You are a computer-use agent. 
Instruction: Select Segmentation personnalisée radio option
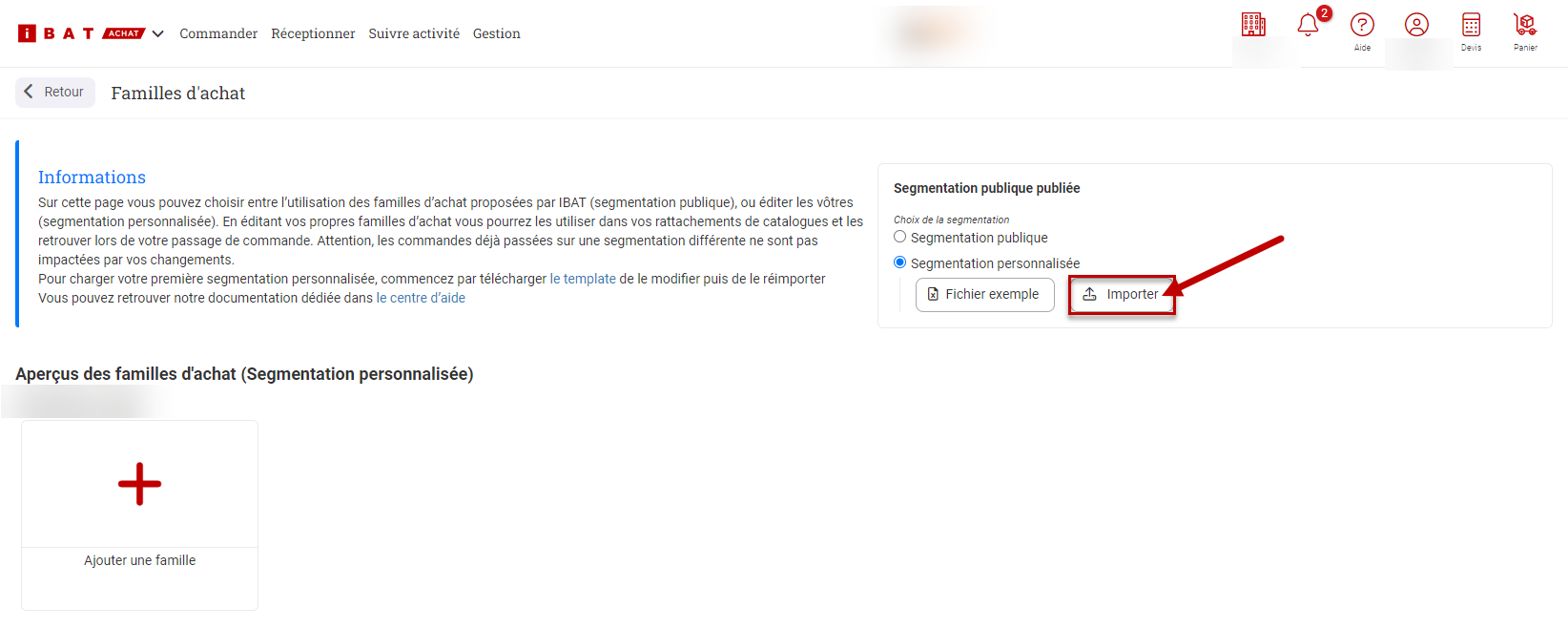coord(900,262)
